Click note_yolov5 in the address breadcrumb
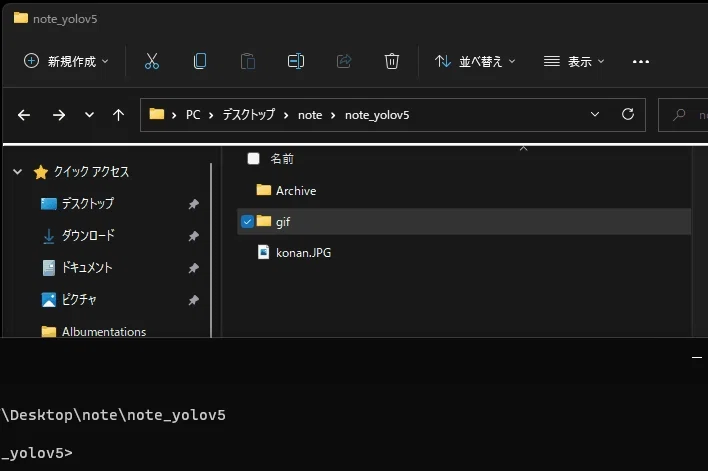 pyautogui.click(x=377, y=115)
